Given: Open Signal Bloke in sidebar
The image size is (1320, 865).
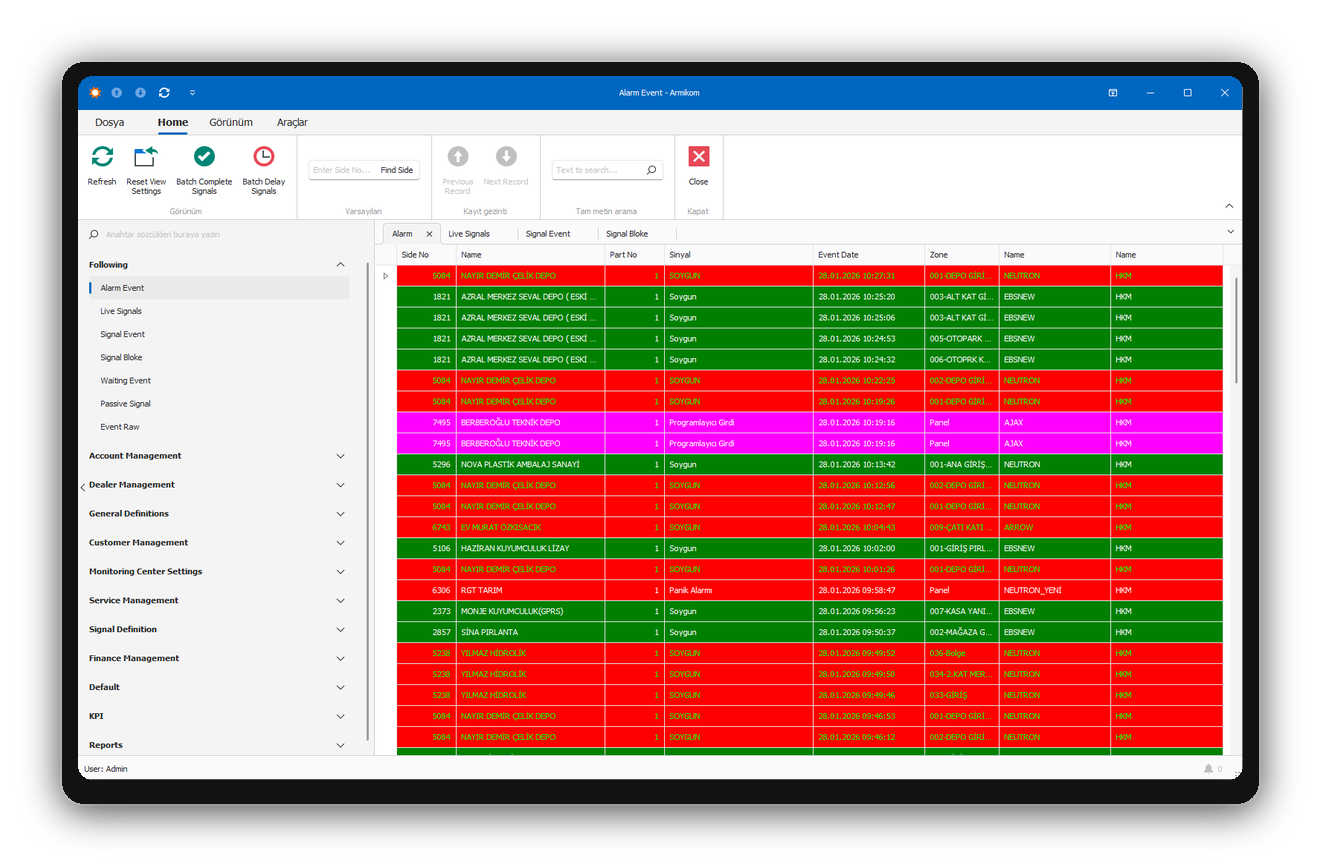Looking at the screenshot, I should pos(121,357).
